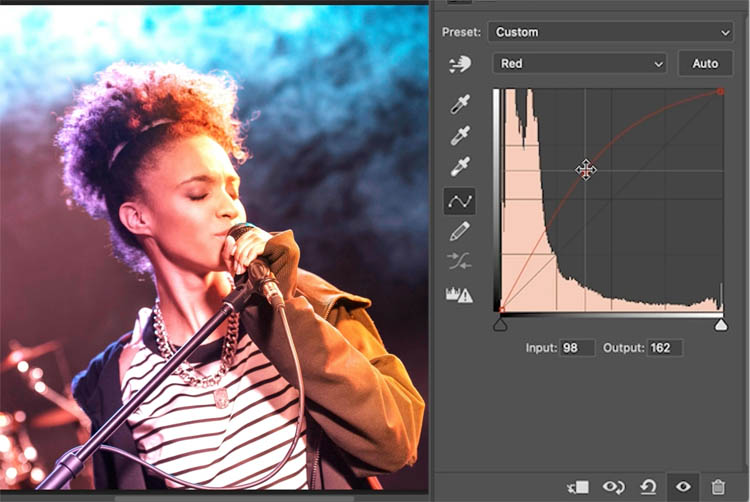Select the selected curve control point
The image size is (750, 502).
pos(585,170)
